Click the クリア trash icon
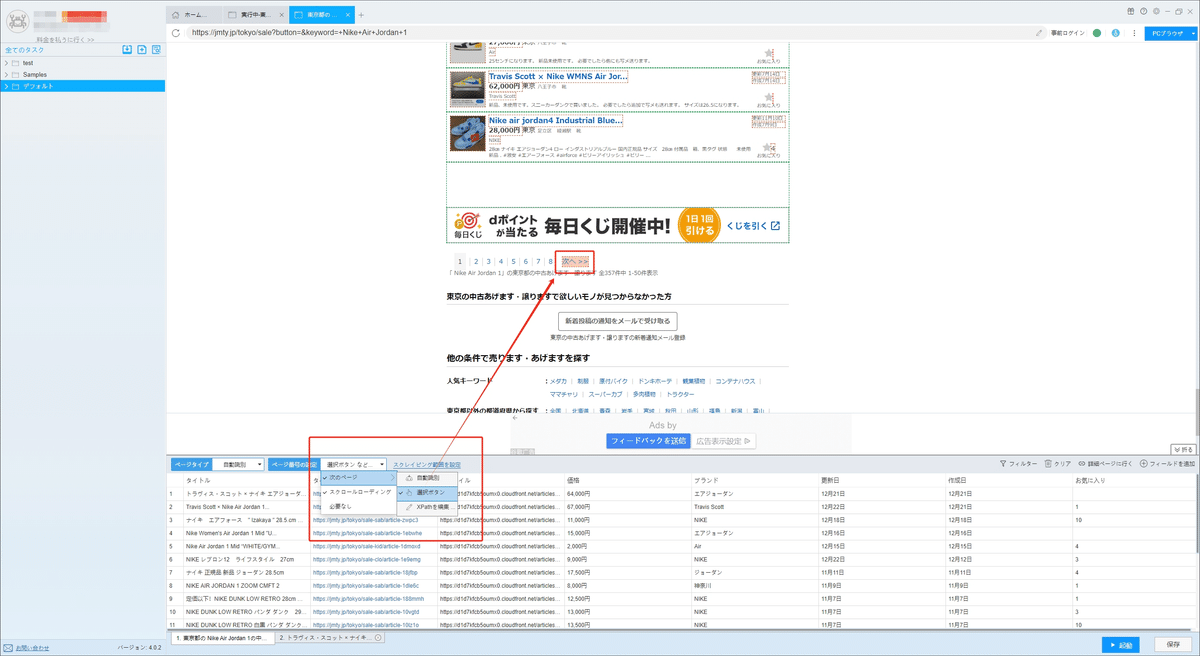This screenshot has height=656, width=1200. pos(1048,464)
